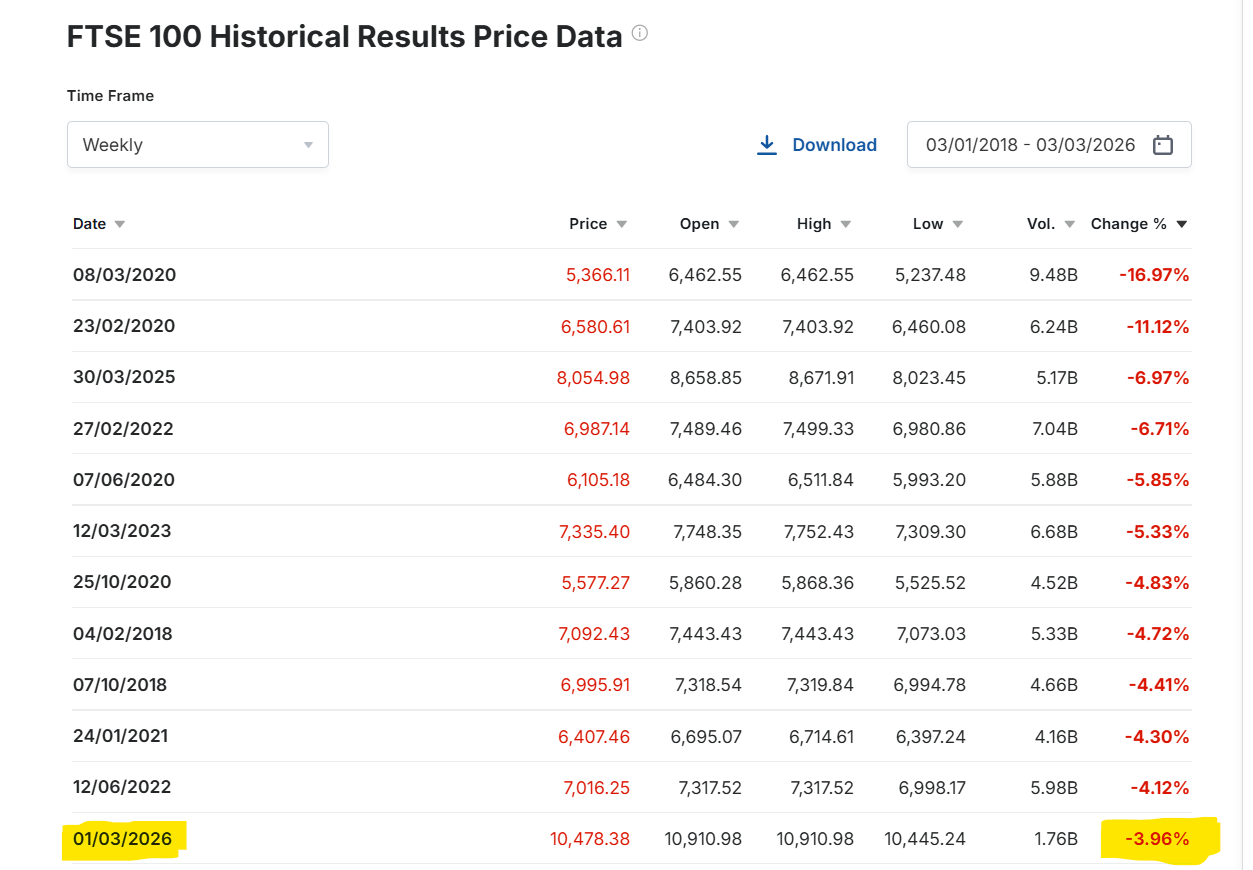The height and width of the screenshot is (870, 1253).
Task: Click the highlighted 01/03/2026 date
Action: tap(122, 838)
